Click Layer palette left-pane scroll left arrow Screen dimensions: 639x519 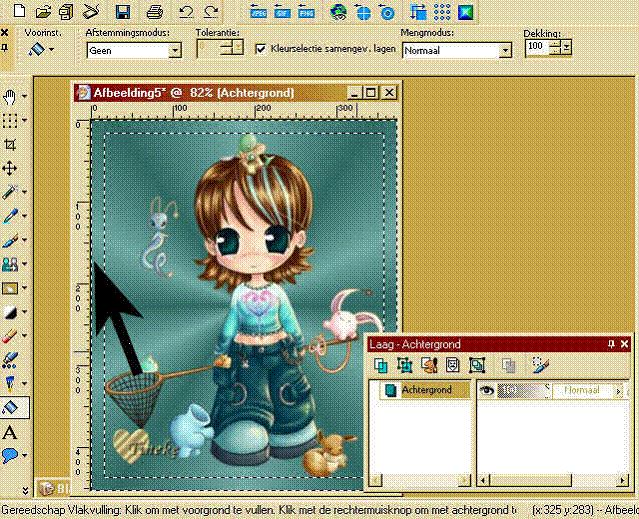pos(375,480)
